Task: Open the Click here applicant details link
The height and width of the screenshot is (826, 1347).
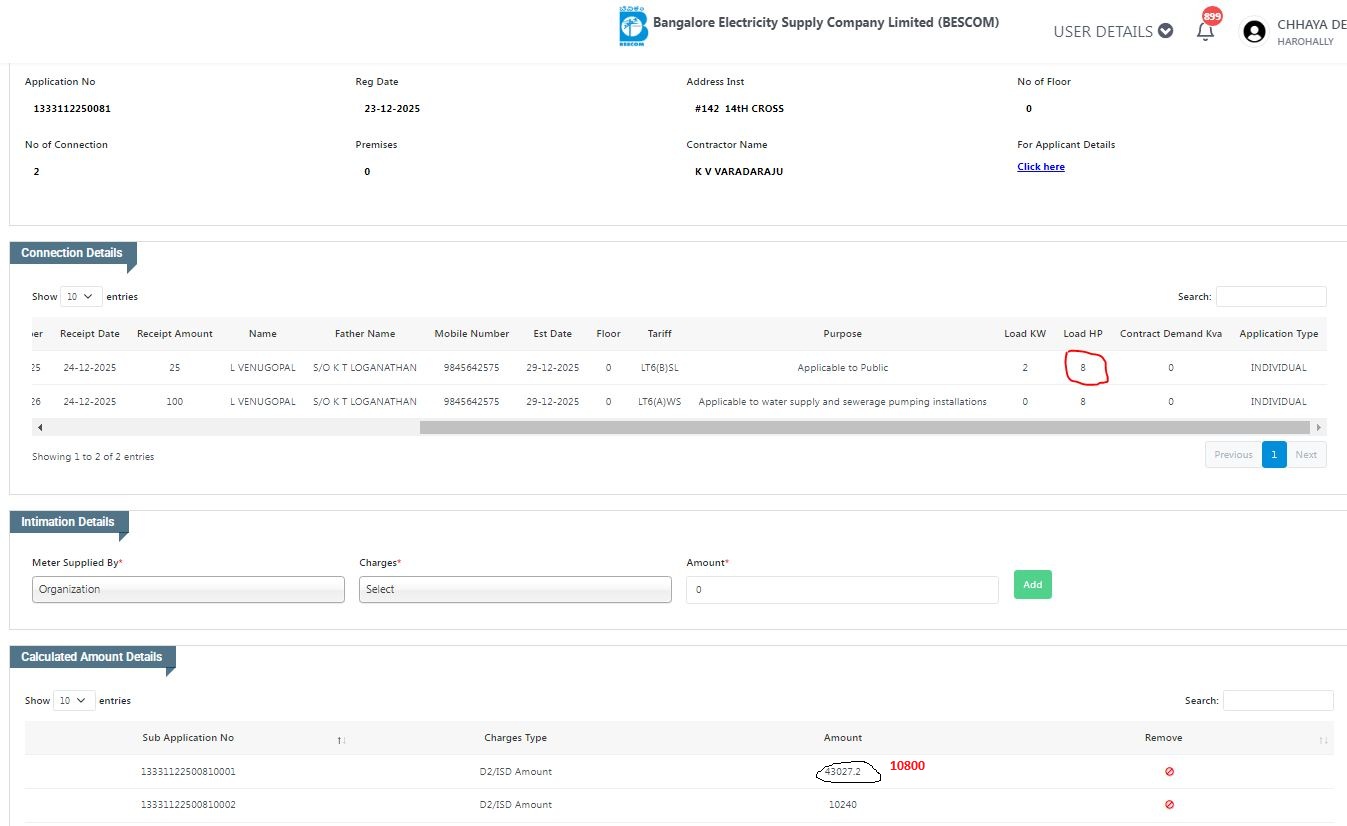Action: click(x=1040, y=167)
